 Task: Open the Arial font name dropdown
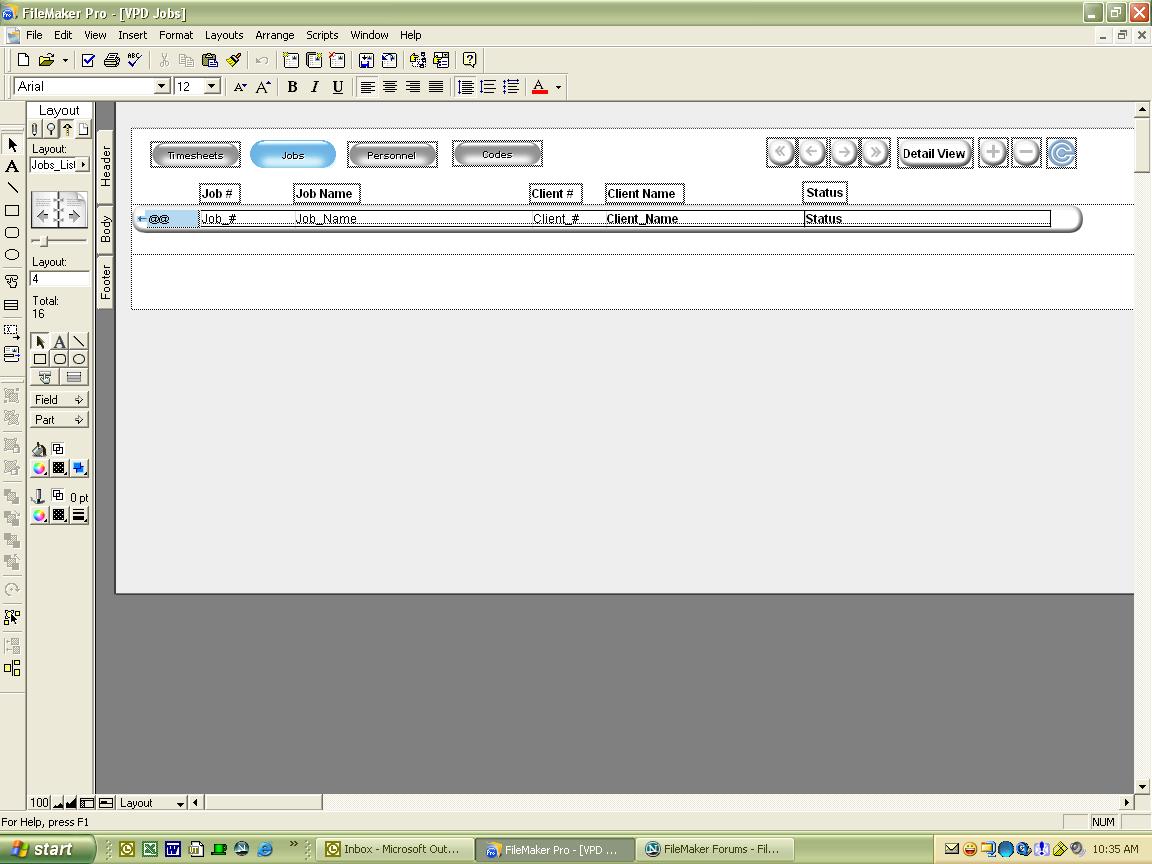[x=161, y=87]
